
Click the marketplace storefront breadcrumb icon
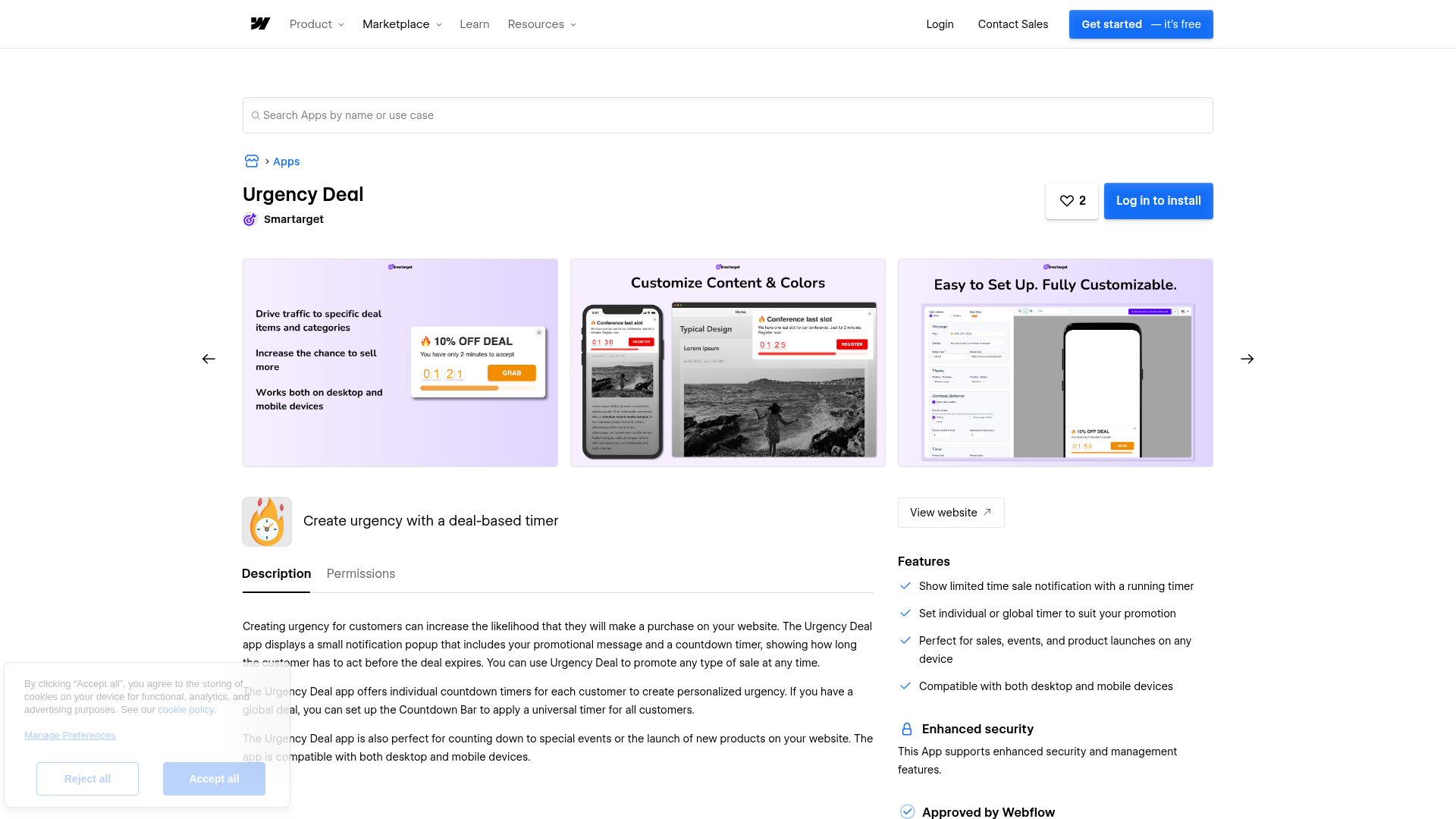[252, 161]
